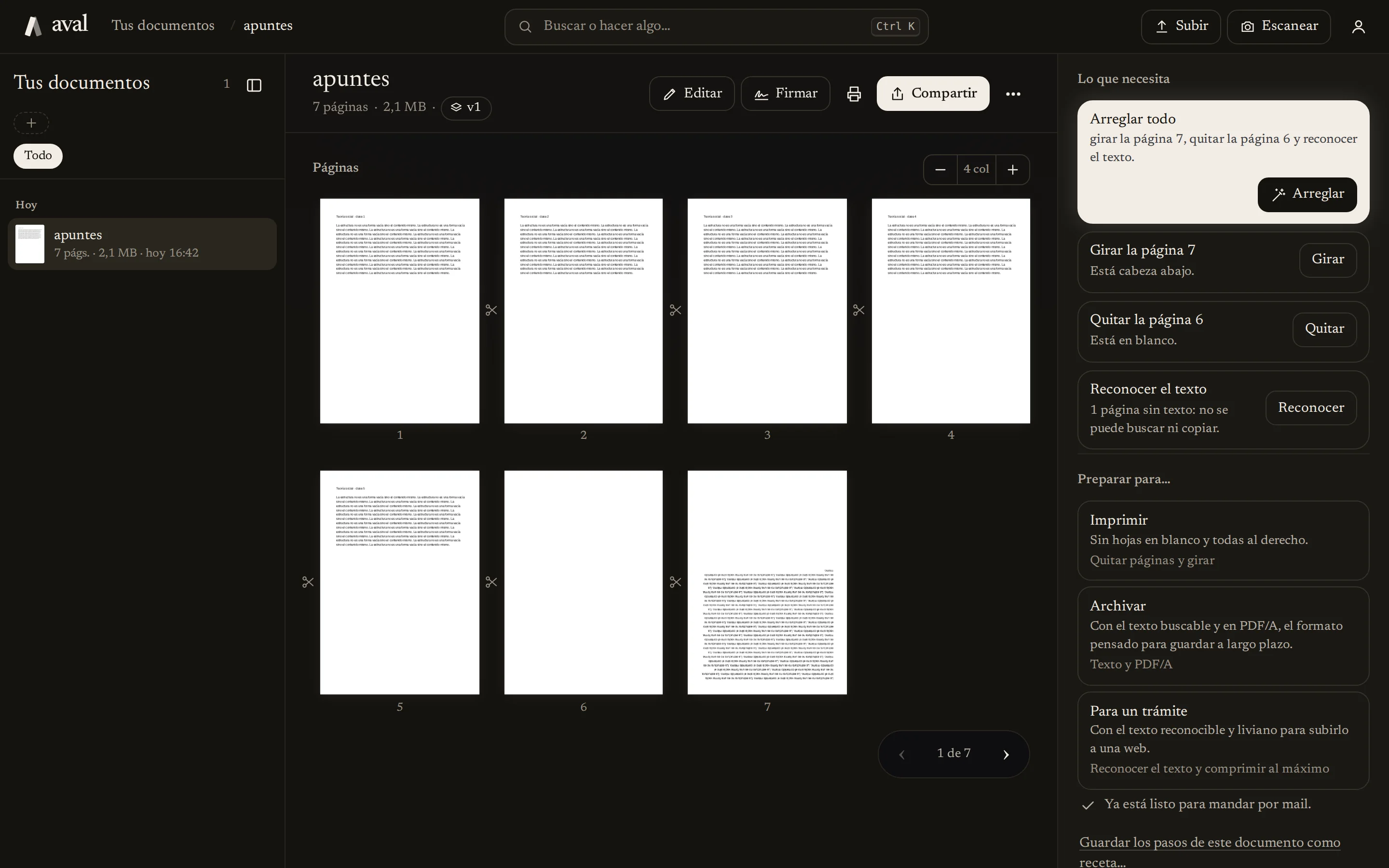Click the aval logo icon
Viewport: 1389px width, 868px height.
(x=33, y=27)
